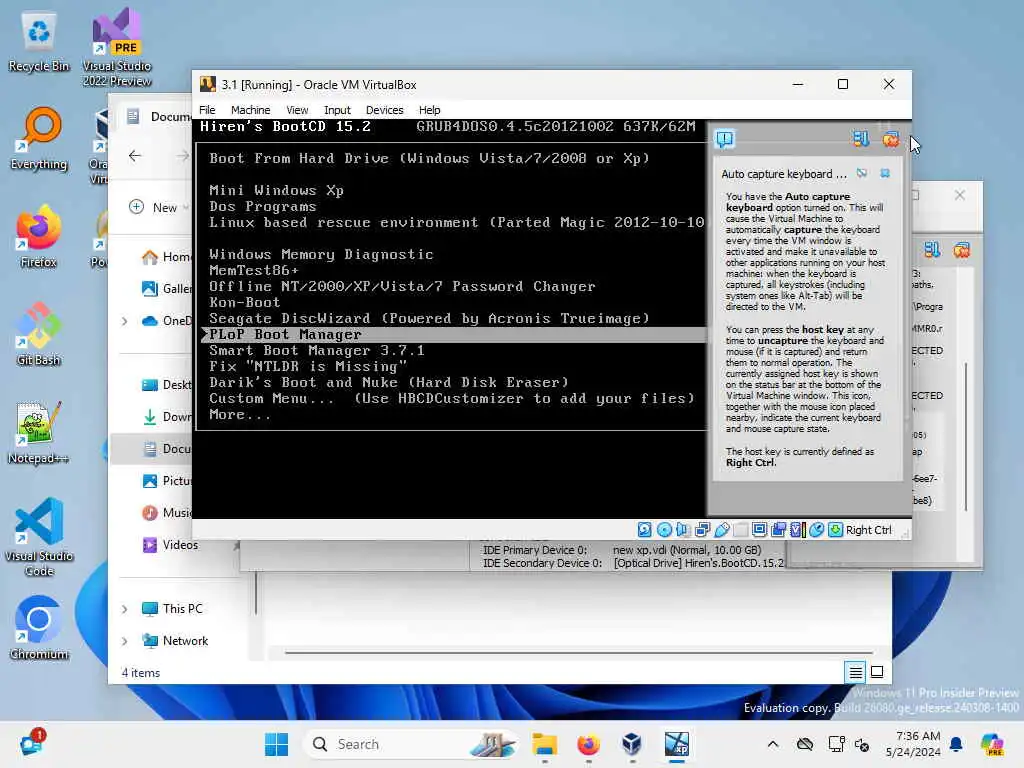The image size is (1024, 768).
Task: Close the Auto capture keyboard notification
Action: click(885, 173)
